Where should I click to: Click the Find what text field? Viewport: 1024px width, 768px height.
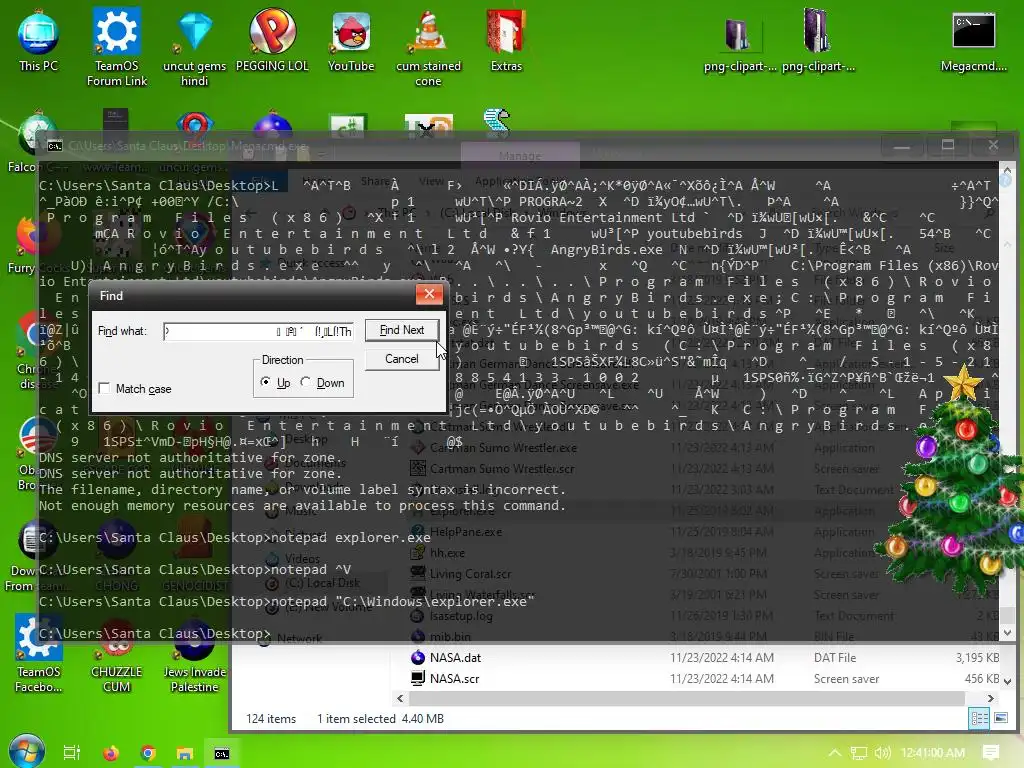pos(259,331)
